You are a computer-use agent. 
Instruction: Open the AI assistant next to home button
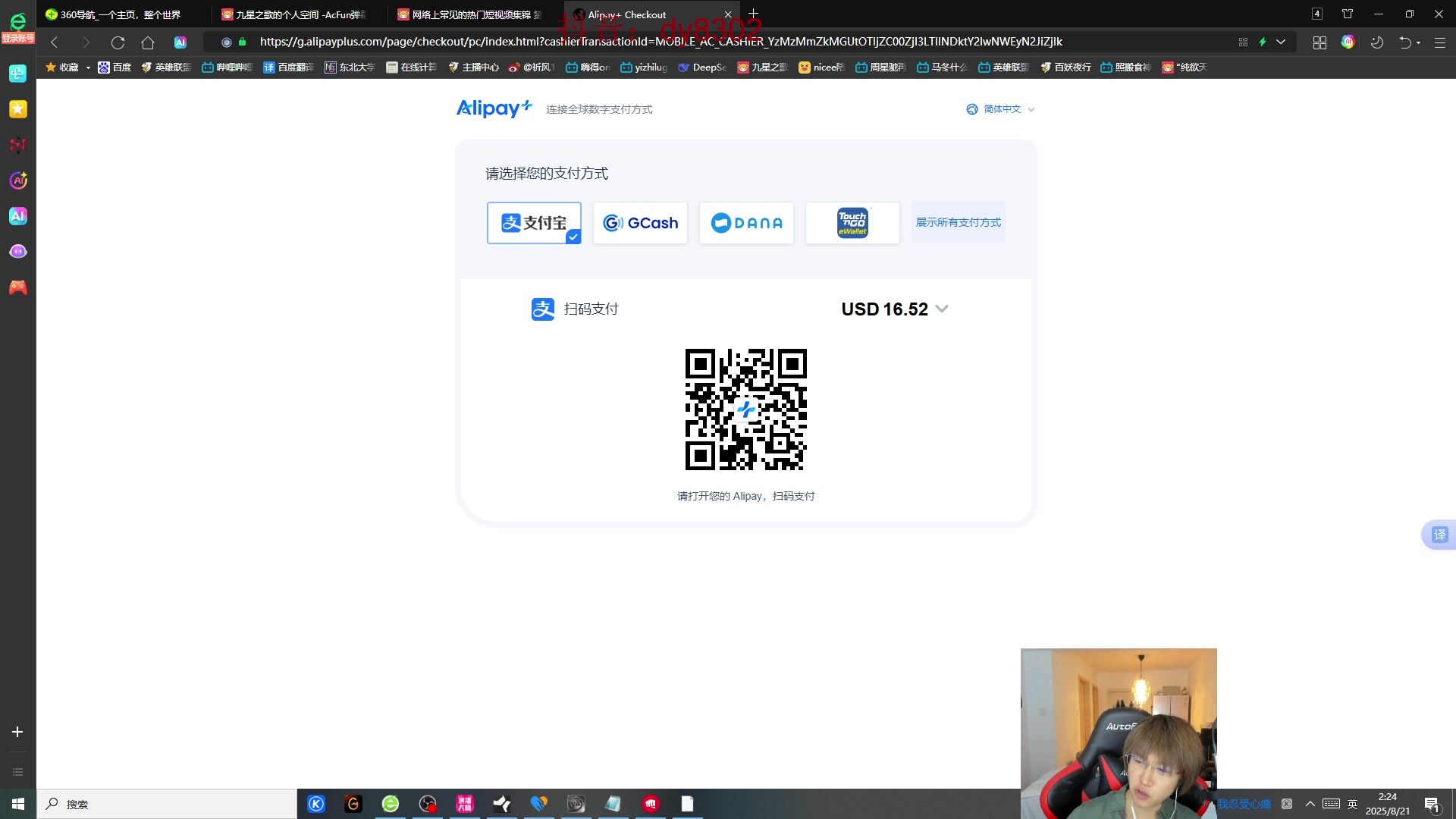coord(180,42)
